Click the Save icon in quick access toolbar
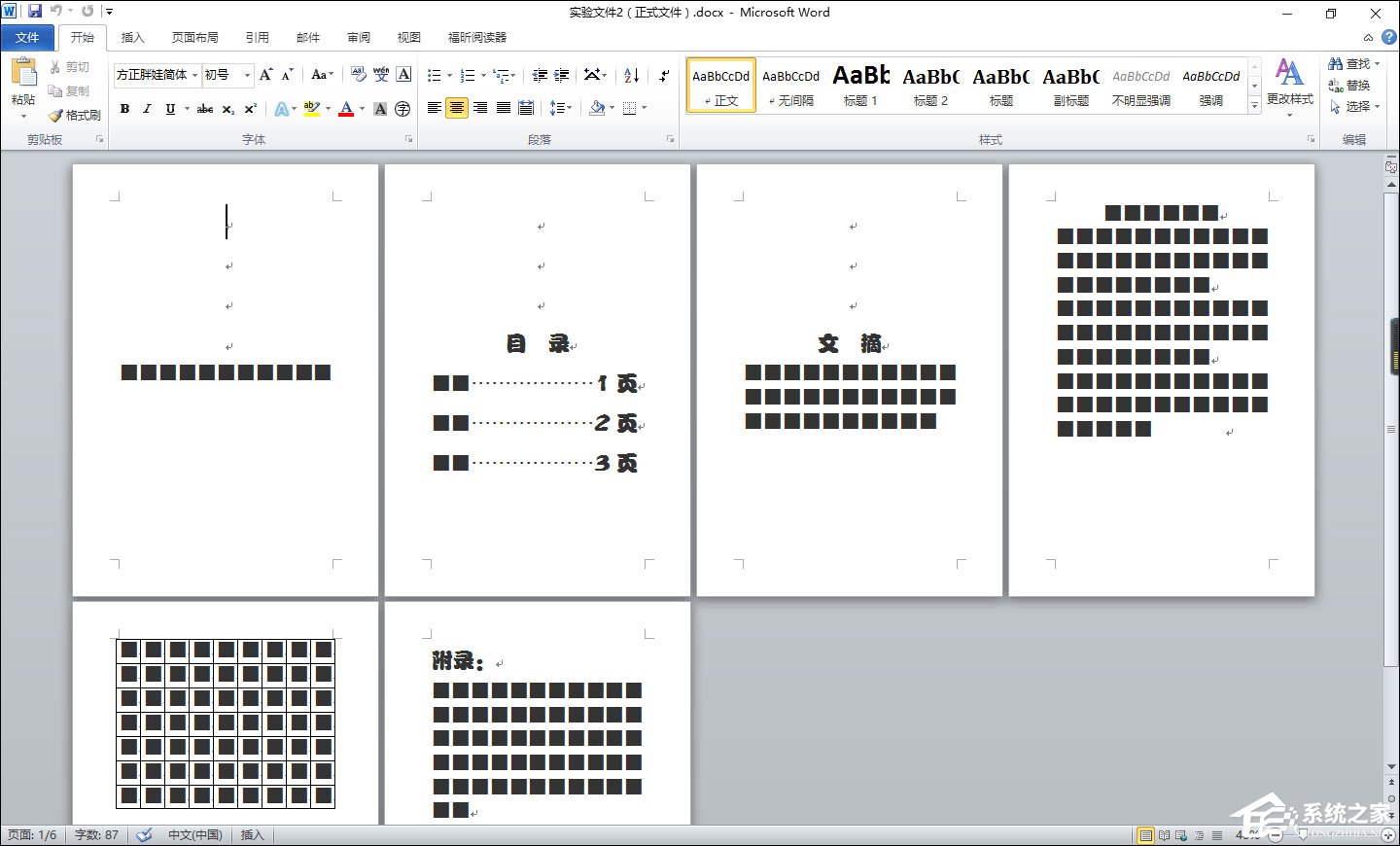This screenshot has width=1400, height=846. (x=35, y=12)
